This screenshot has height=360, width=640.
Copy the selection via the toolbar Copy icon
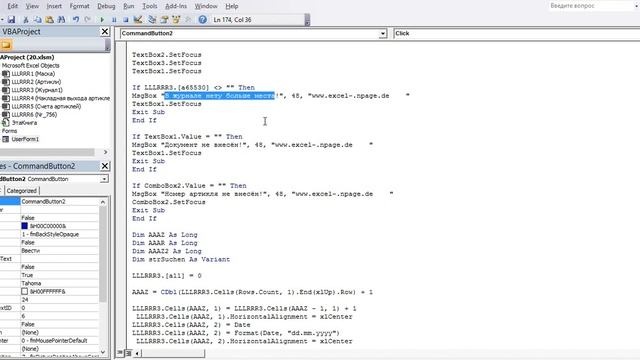coord(38,20)
